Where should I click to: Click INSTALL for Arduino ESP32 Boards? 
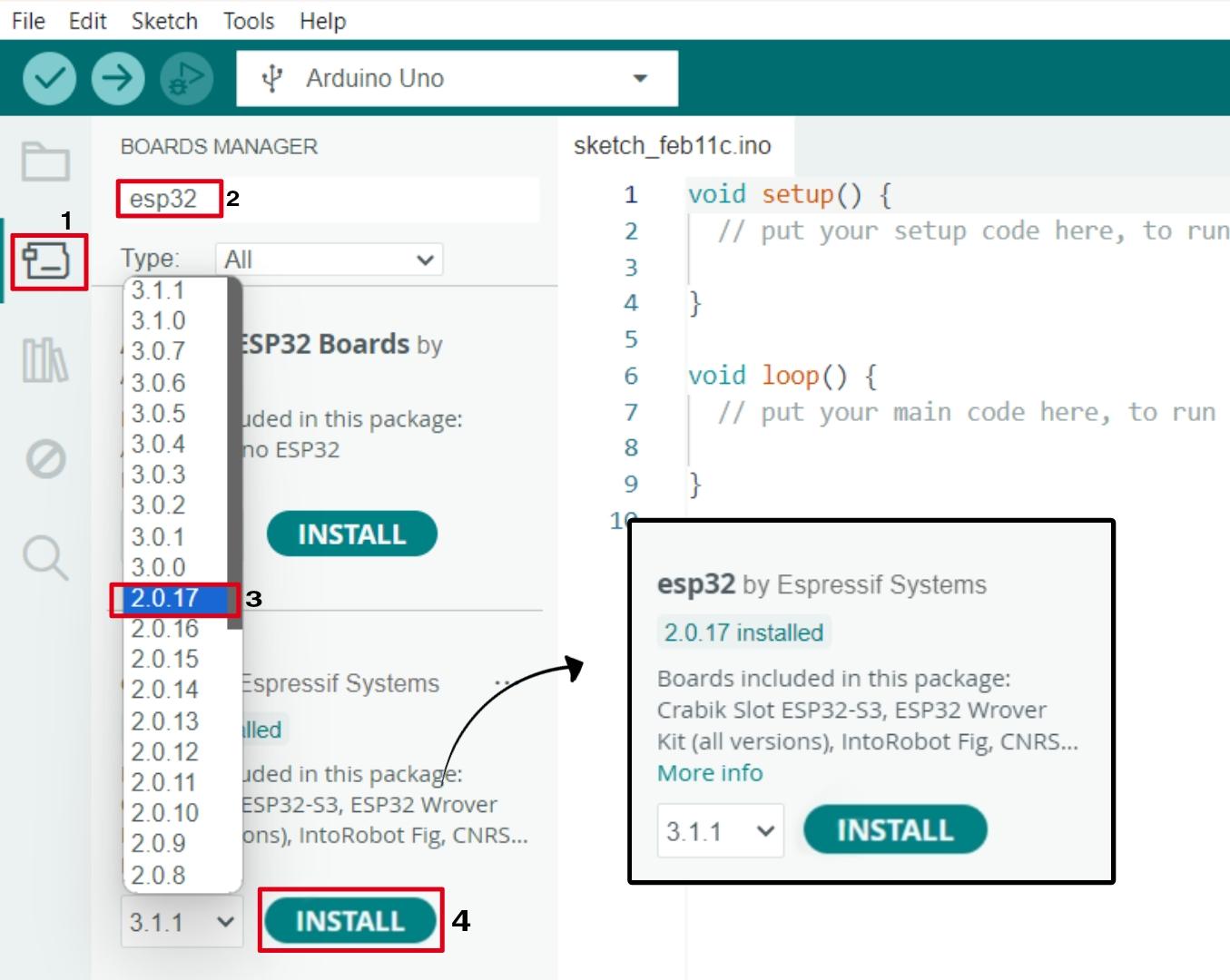tap(351, 534)
